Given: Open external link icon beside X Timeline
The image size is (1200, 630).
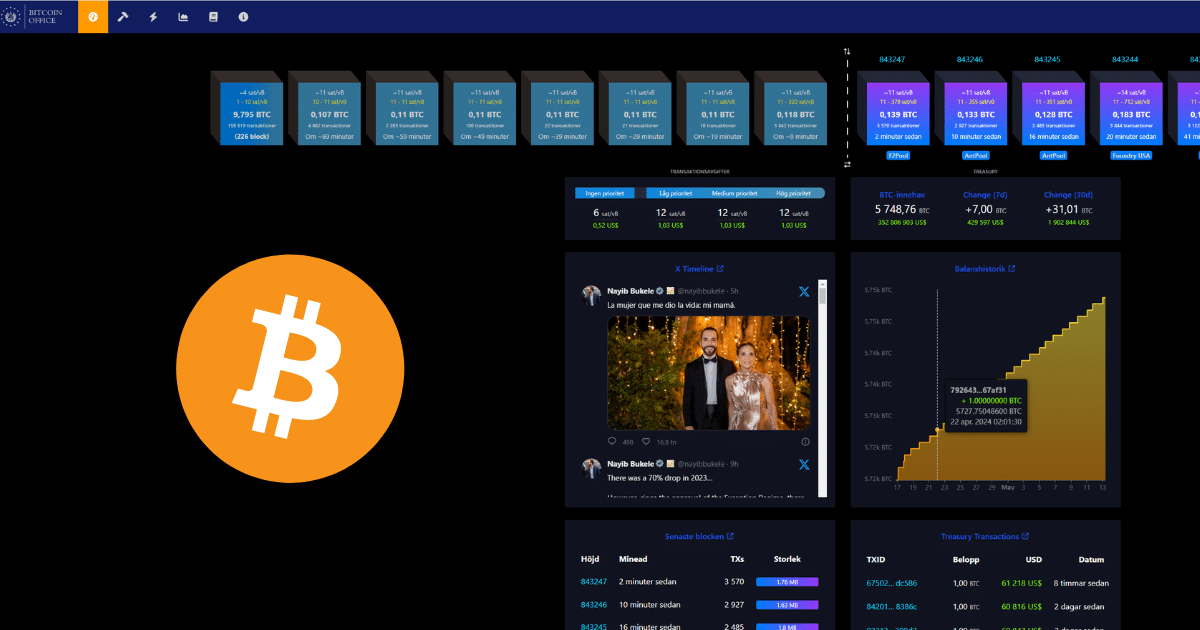Looking at the screenshot, I should [720, 269].
